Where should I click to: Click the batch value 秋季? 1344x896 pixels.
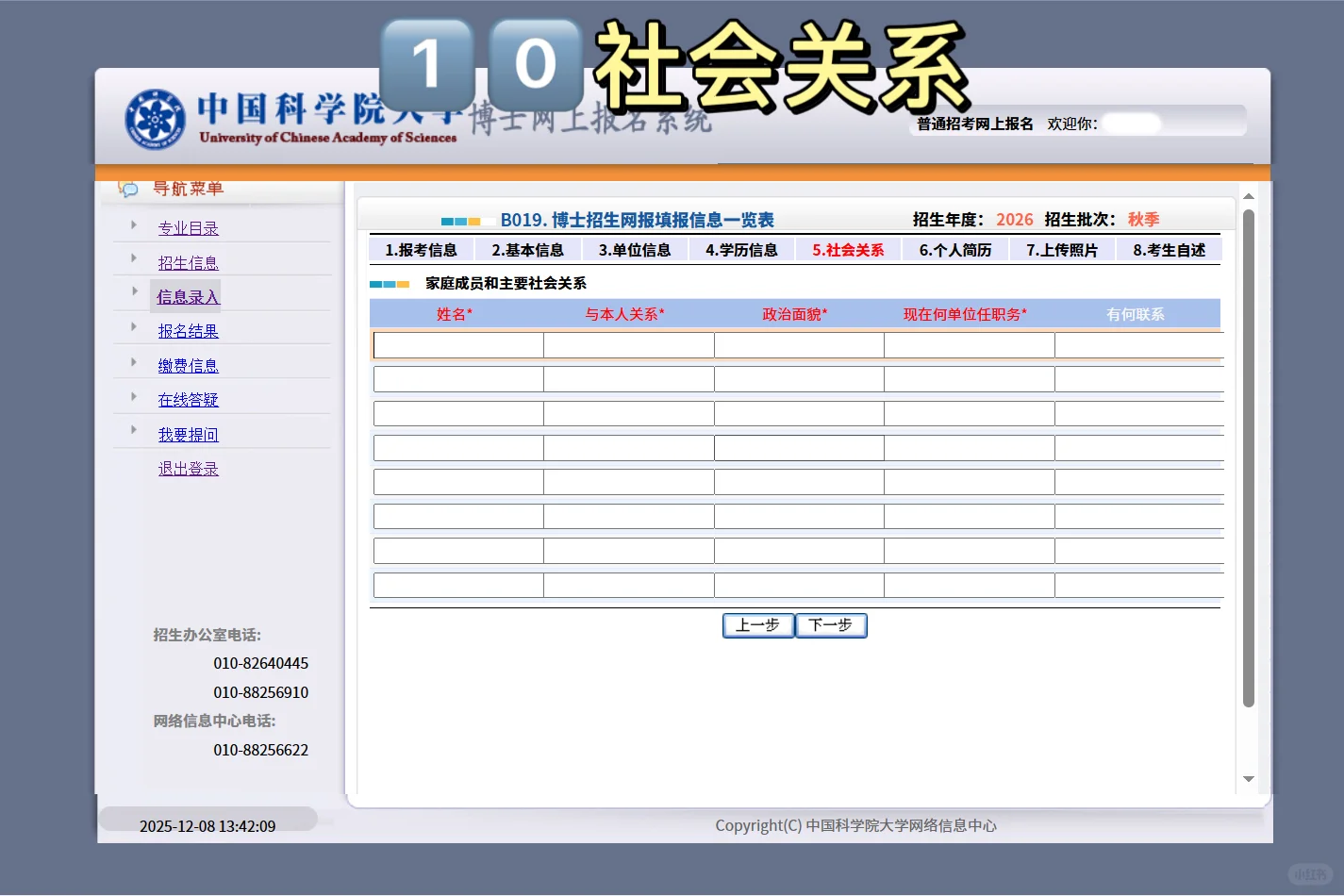(x=1144, y=220)
